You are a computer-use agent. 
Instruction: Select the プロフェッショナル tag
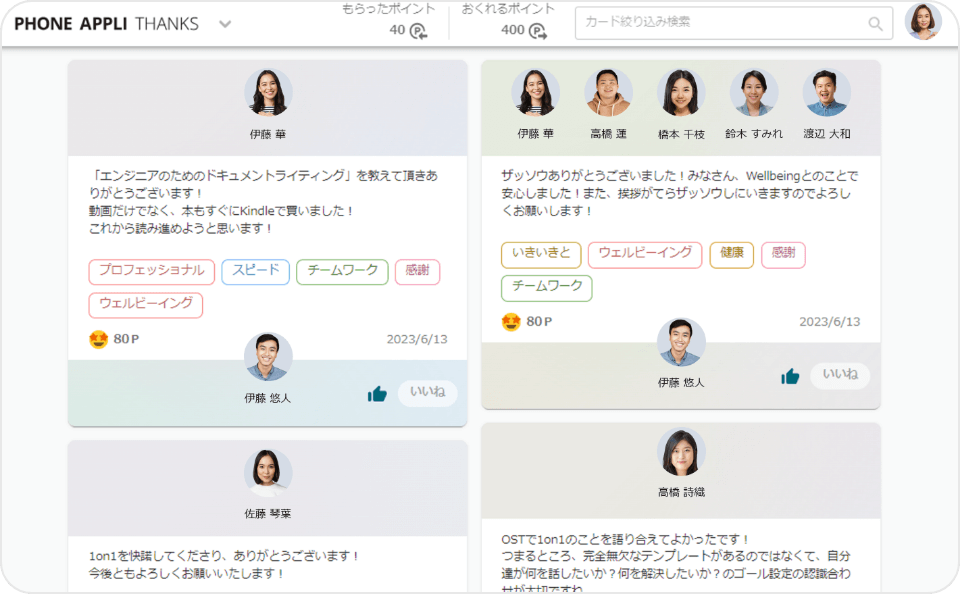pos(151,271)
